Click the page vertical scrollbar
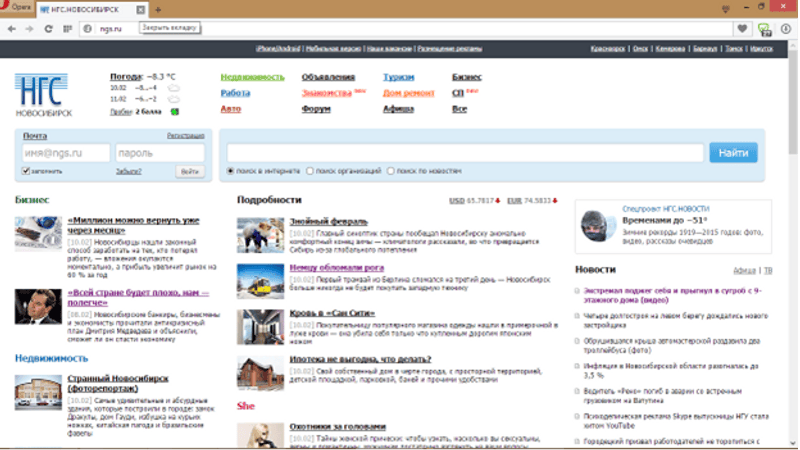 (792, 245)
